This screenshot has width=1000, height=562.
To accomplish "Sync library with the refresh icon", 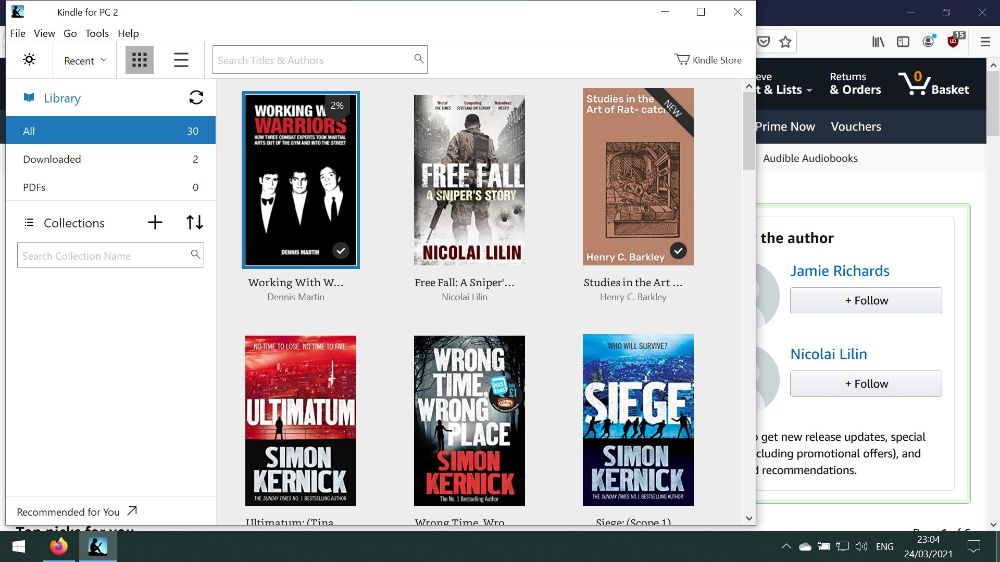I will click(x=196, y=97).
